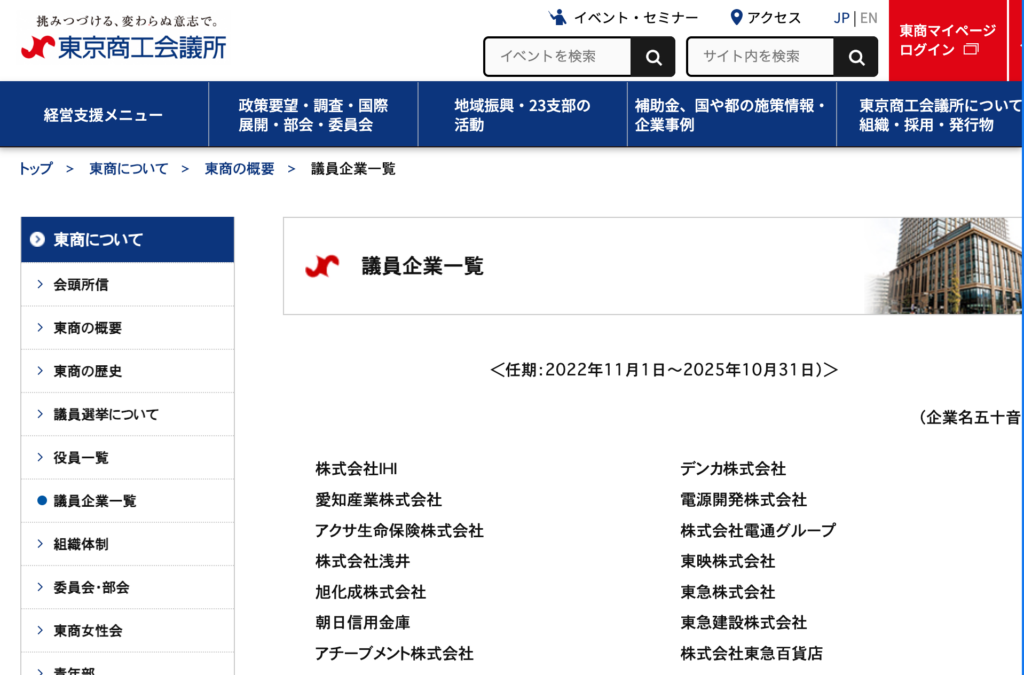Viewport: 1024px width, 675px height.
Task: Expand the 東商の概要 sidebar chevron
Action: 40,327
